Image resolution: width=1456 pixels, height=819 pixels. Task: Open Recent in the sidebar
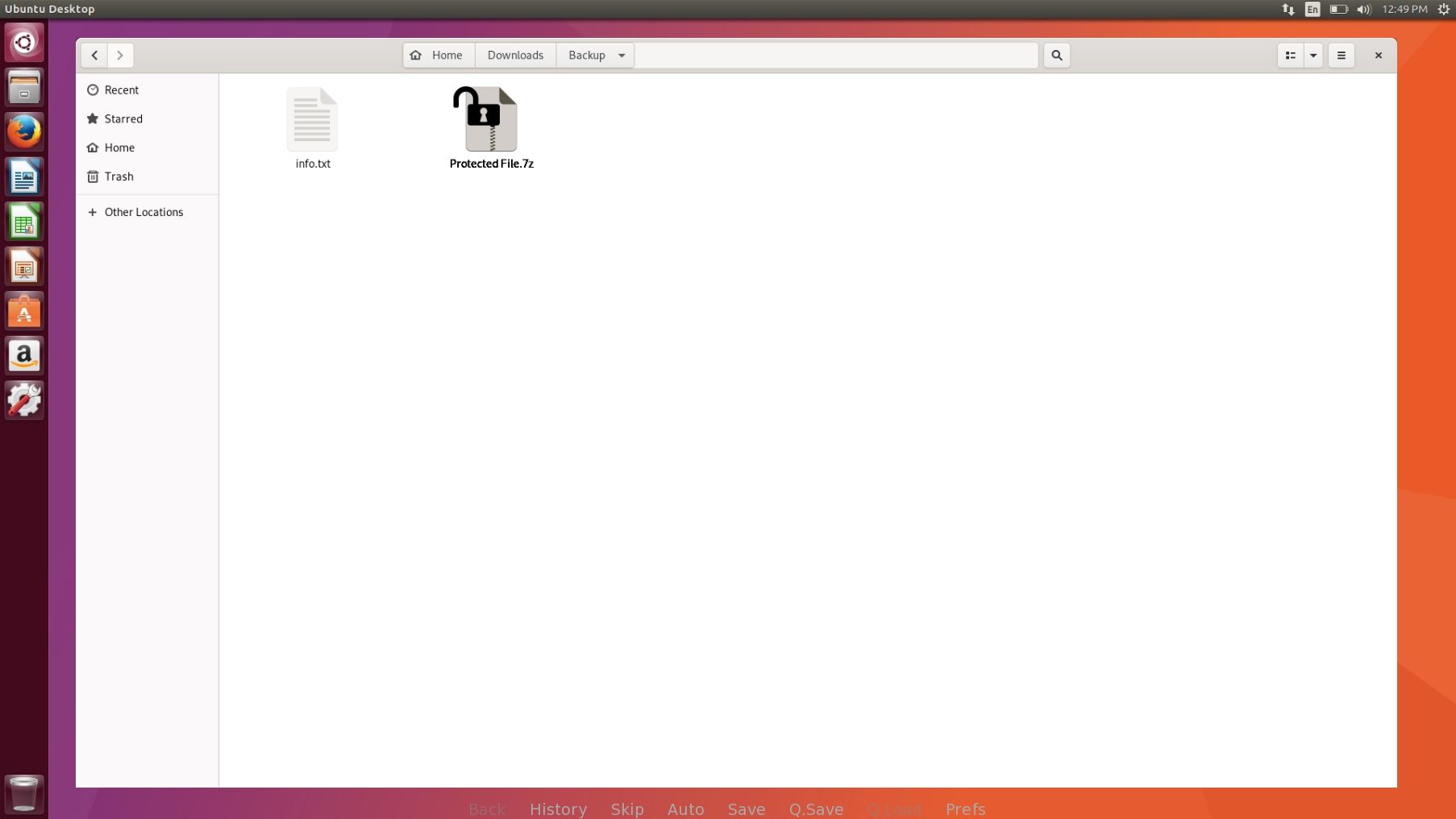click(x=121, y=90)
